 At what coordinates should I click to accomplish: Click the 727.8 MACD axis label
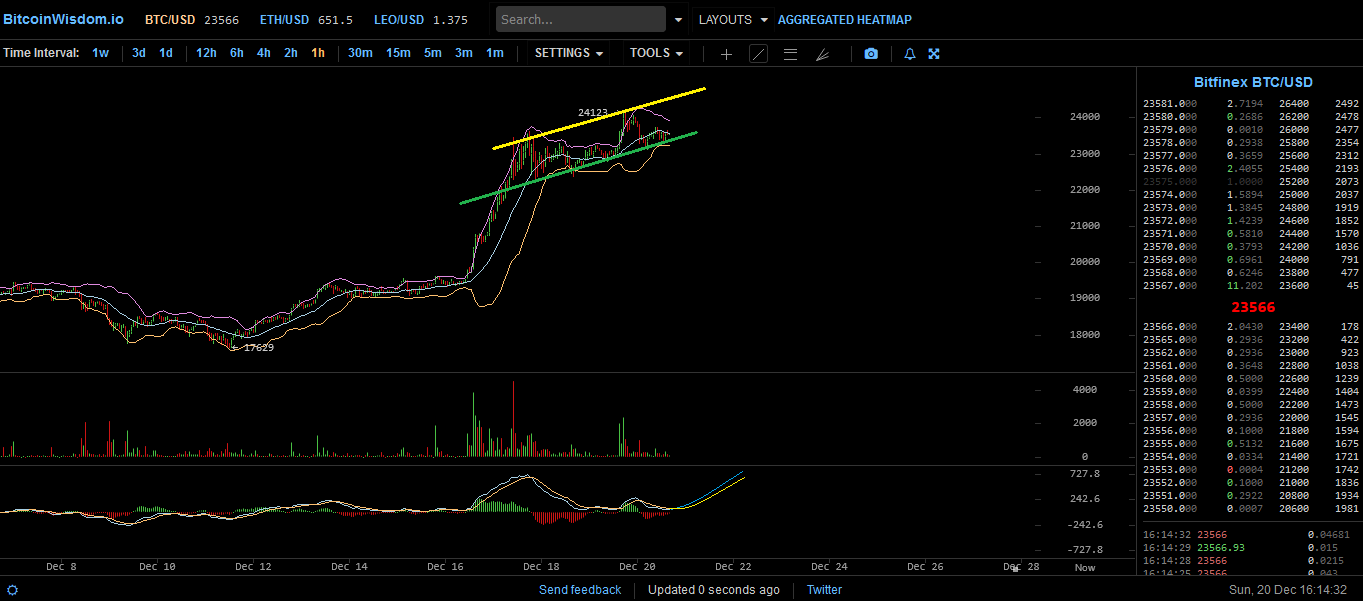coord(1084,474)
